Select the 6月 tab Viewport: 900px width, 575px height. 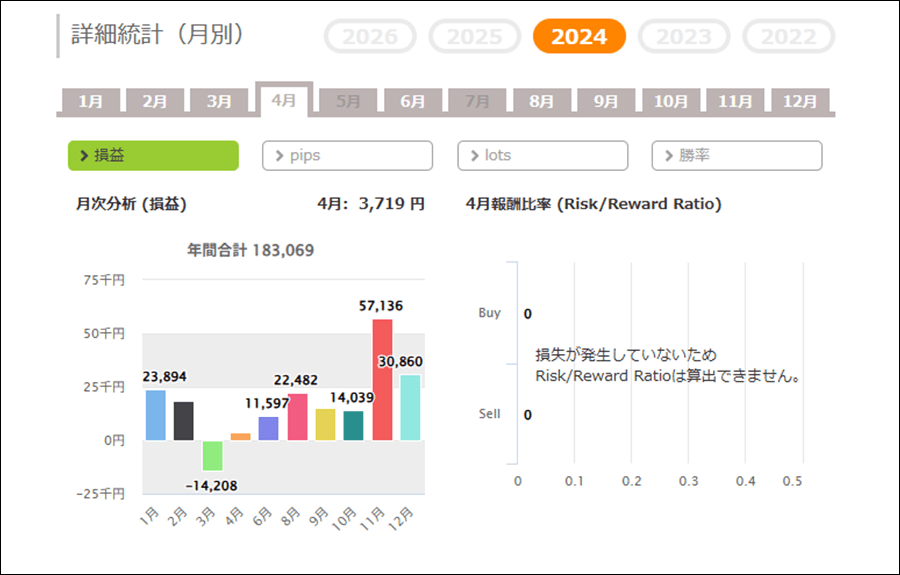pyautogui.click(x=413, y=102)
